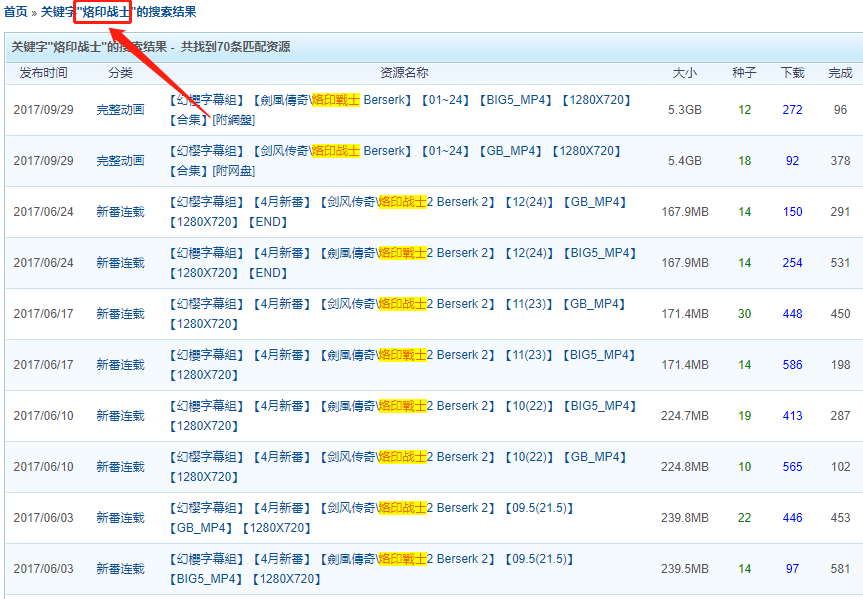Click the 224.7MB size cell
Screen dimensions: 863x599
pyautogui.click(x=685, y=416)
